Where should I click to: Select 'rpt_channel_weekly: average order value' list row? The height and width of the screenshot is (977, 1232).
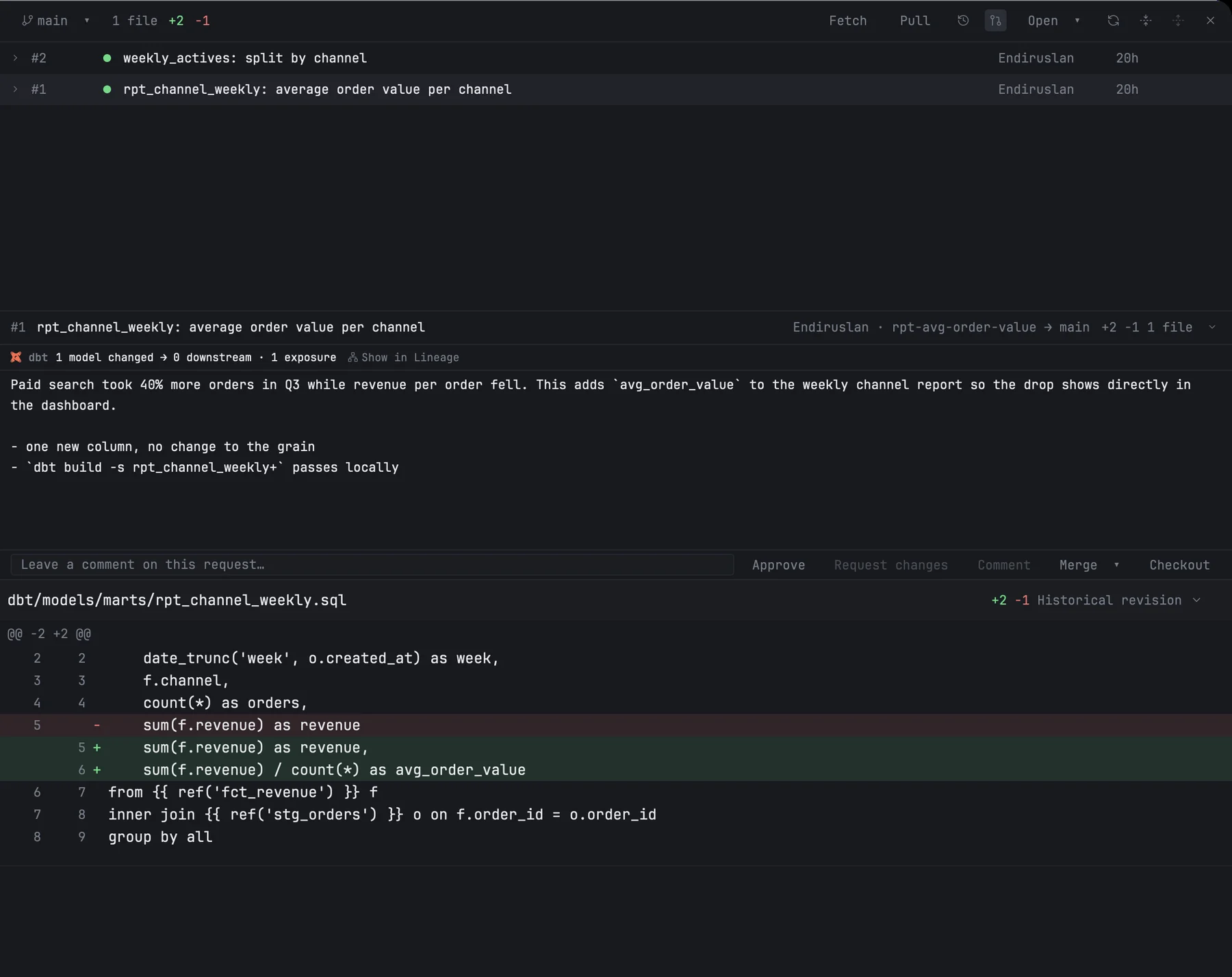616,89
